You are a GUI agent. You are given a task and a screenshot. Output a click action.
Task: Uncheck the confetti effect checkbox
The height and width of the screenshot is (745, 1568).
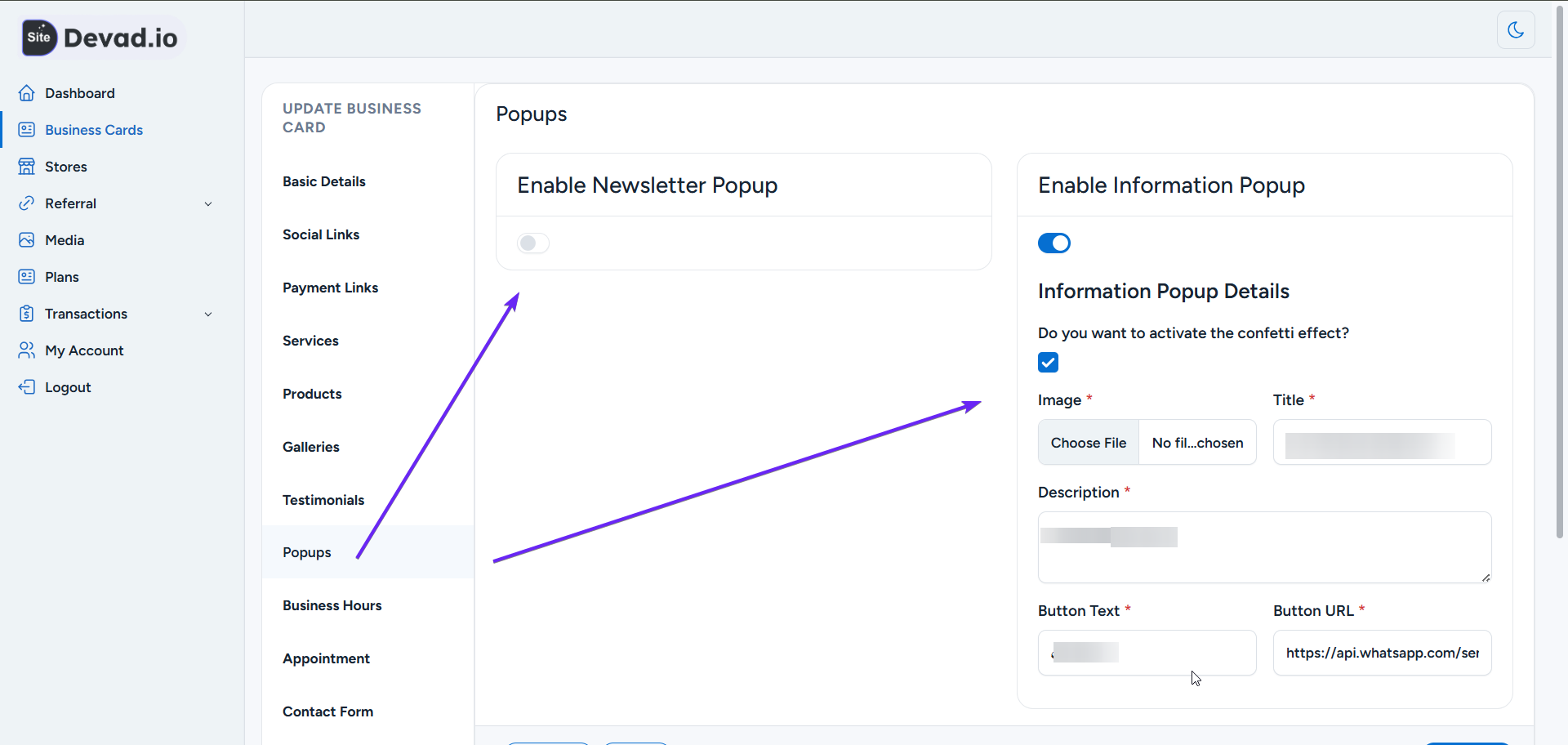click(x=1047, y=362)
